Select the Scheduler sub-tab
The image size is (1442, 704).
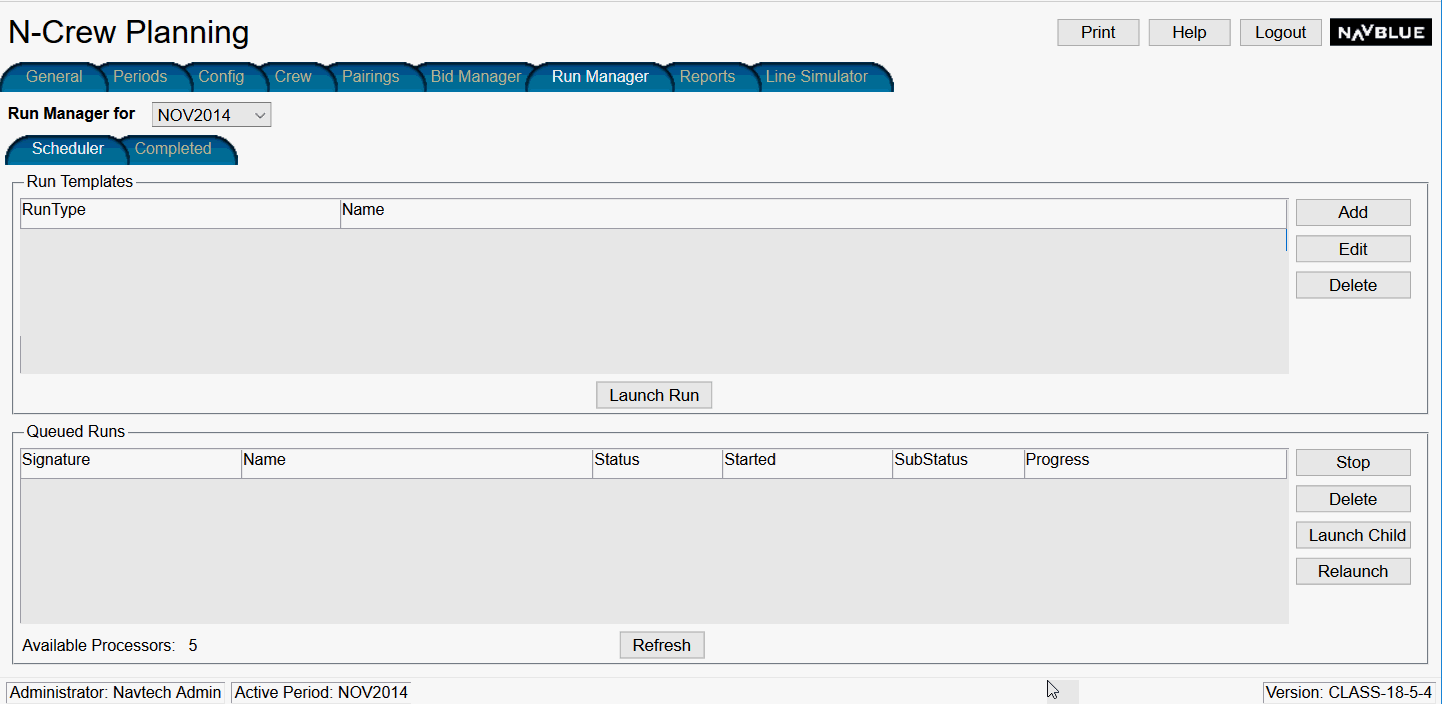68,149
